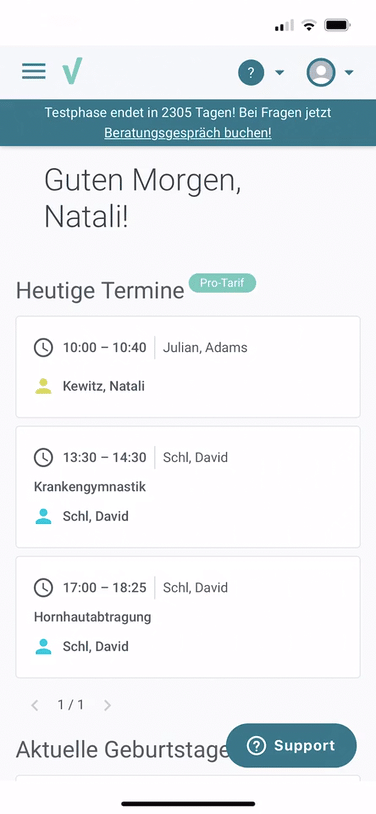
Task: Click clock icon of 13:30 appointment
Action: (x=43, y=457)
